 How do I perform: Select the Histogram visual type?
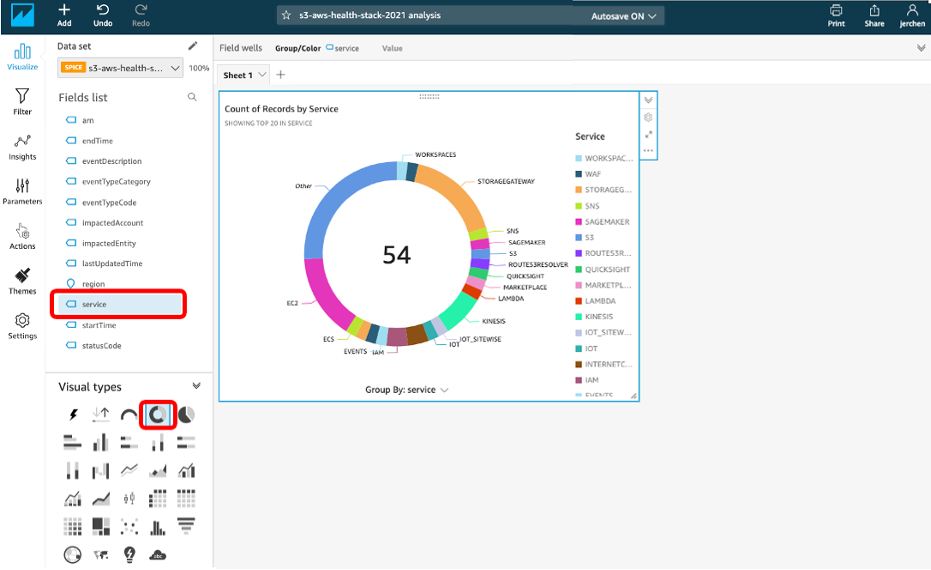[x=157, y=527]
